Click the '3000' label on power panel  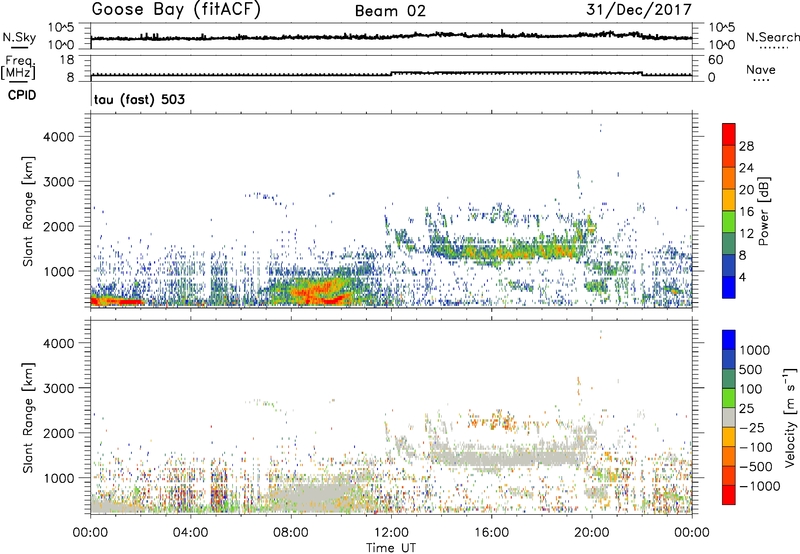pyautogui.click(x=59, y=182)
